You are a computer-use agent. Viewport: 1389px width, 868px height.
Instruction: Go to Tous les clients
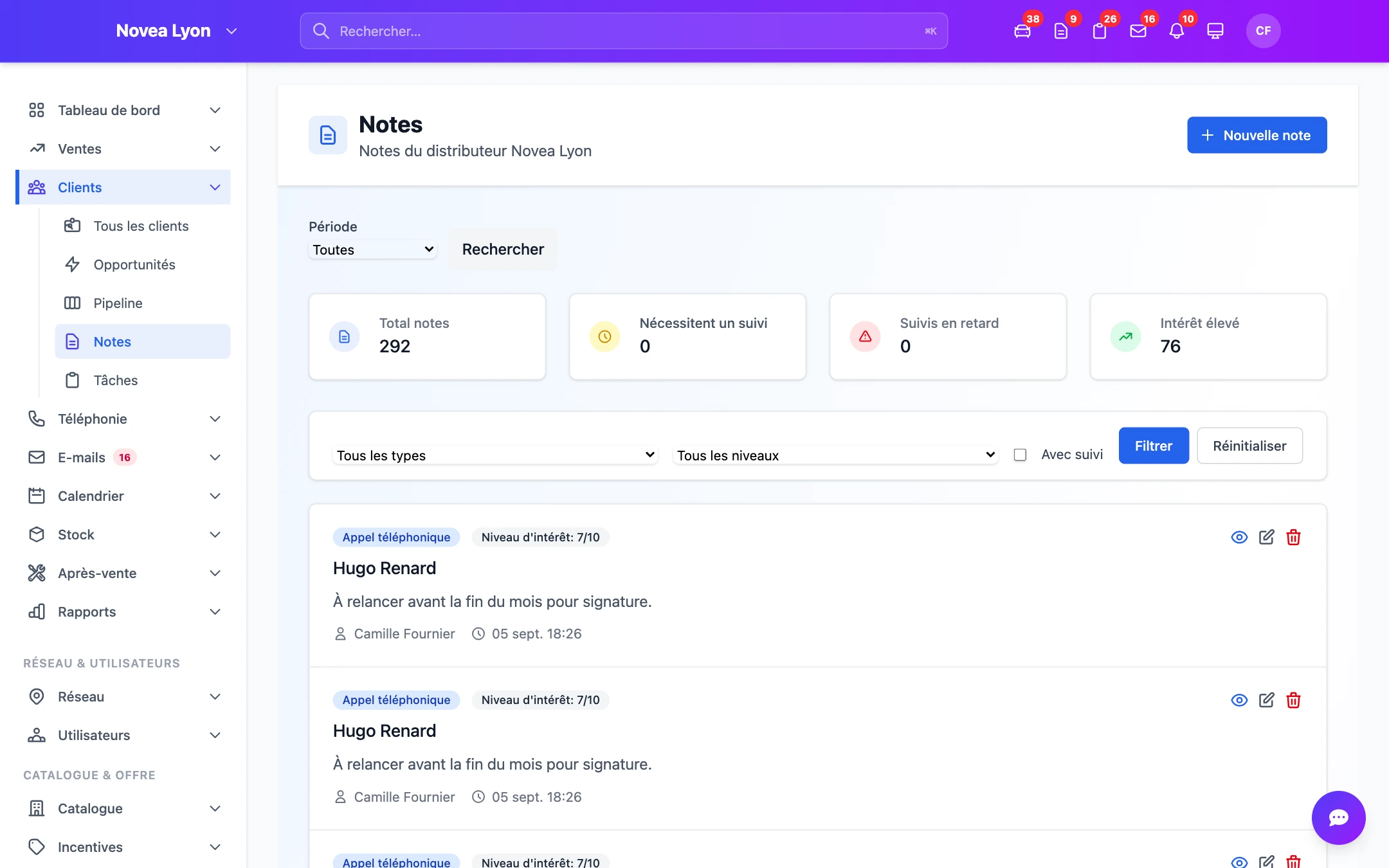[143, 226]
